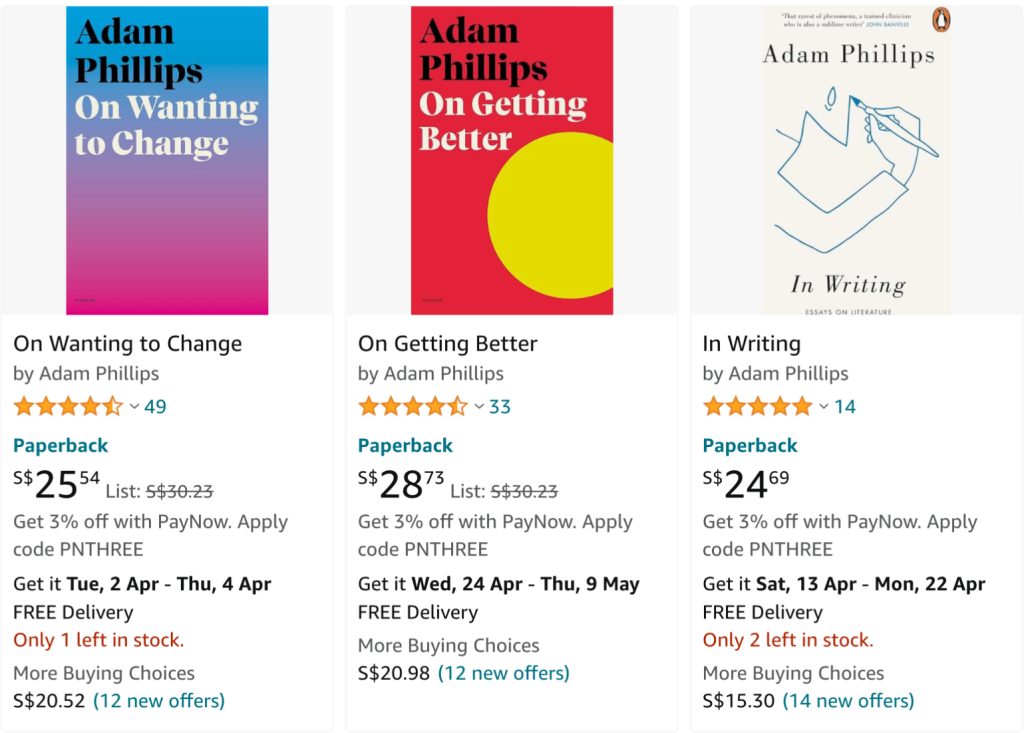Viewport: 1024px width, 733px height.
Task: Click the five-star rating for In Writing
Action: [x=758, y=406]
